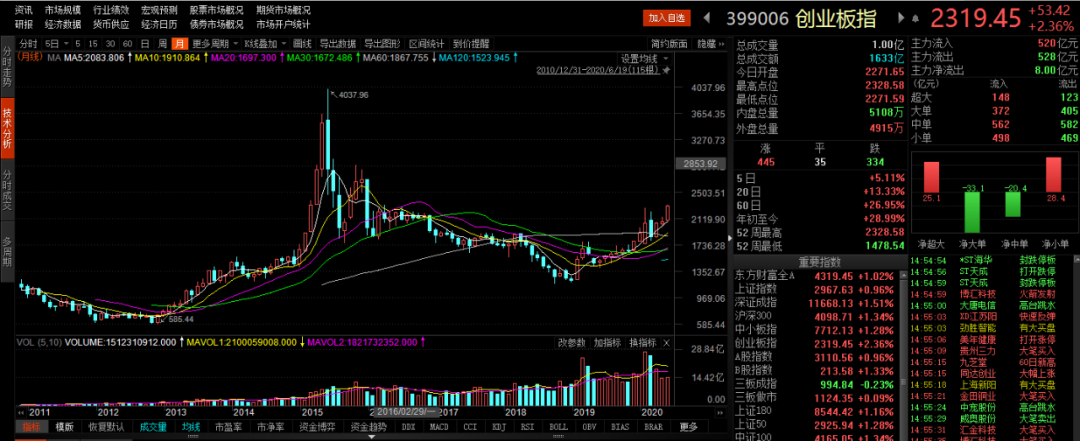Viewport: 1080px width, 441px height.
Task: Click 换指标 button in VOL panel
Action: (643, 342)
